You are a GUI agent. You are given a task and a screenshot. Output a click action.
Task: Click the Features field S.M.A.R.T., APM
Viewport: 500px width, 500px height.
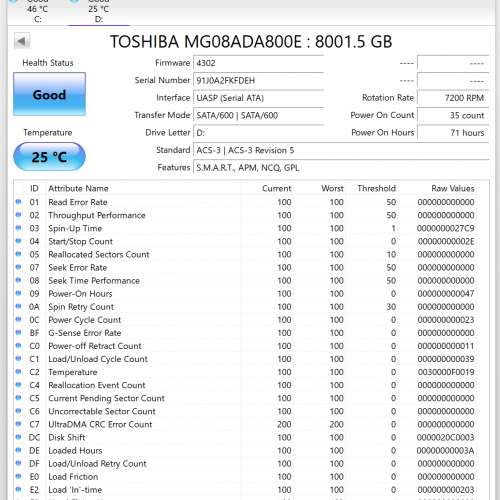(x=341, y=168)
